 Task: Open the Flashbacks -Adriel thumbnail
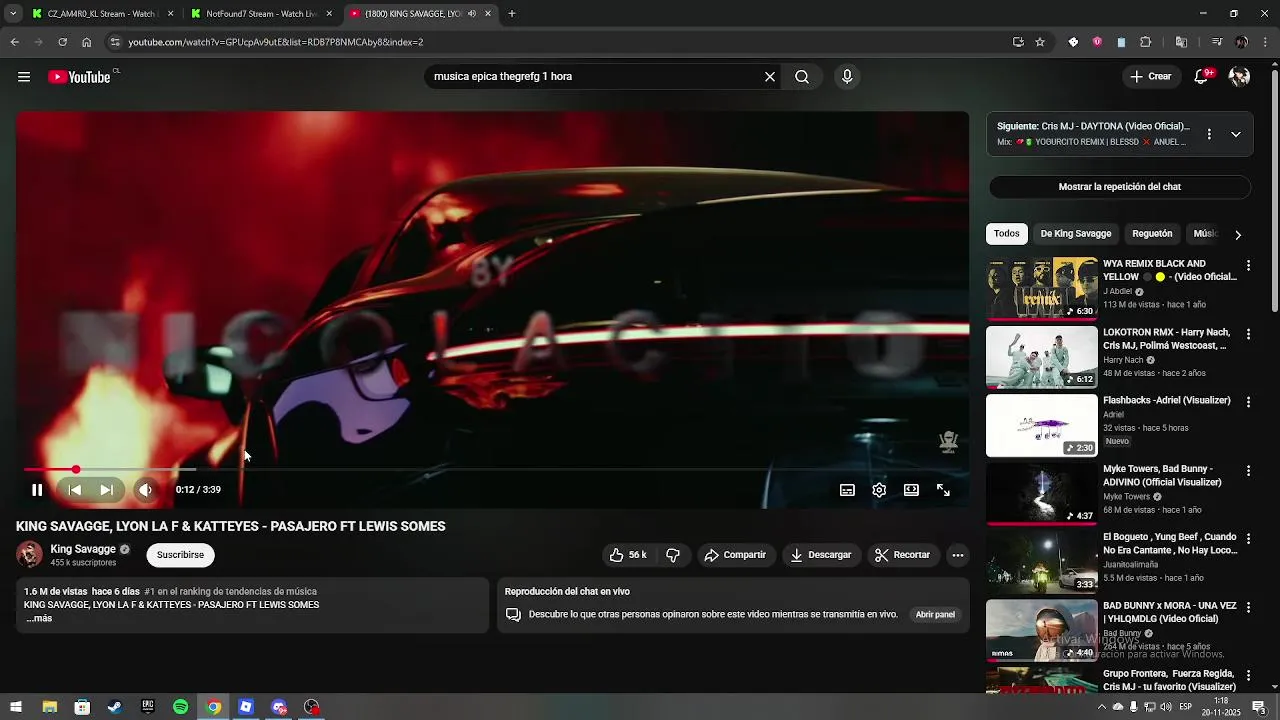coord(1042,426)
